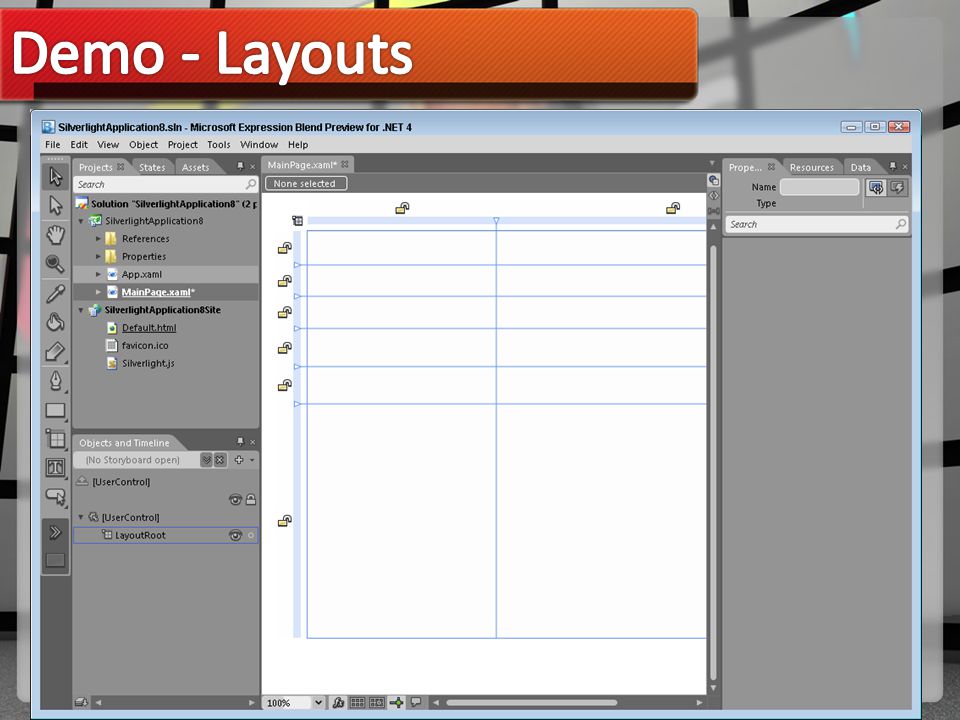Expand App.xaml node
The image size is (960, 720).
(x=98, y=274)
